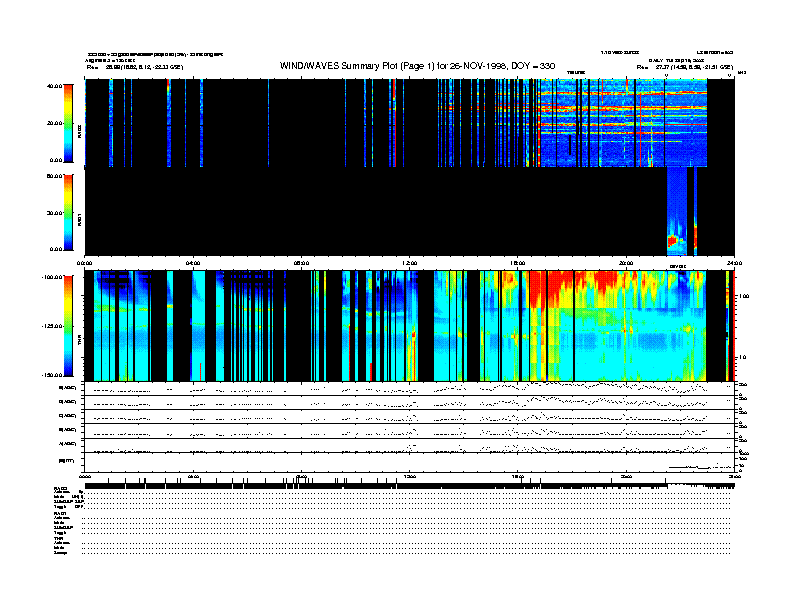The width and height of the screenshot is (792, 612).
Task: Click the WIND/WAVES Summary Plot title
Action: (x=417, y=66)
